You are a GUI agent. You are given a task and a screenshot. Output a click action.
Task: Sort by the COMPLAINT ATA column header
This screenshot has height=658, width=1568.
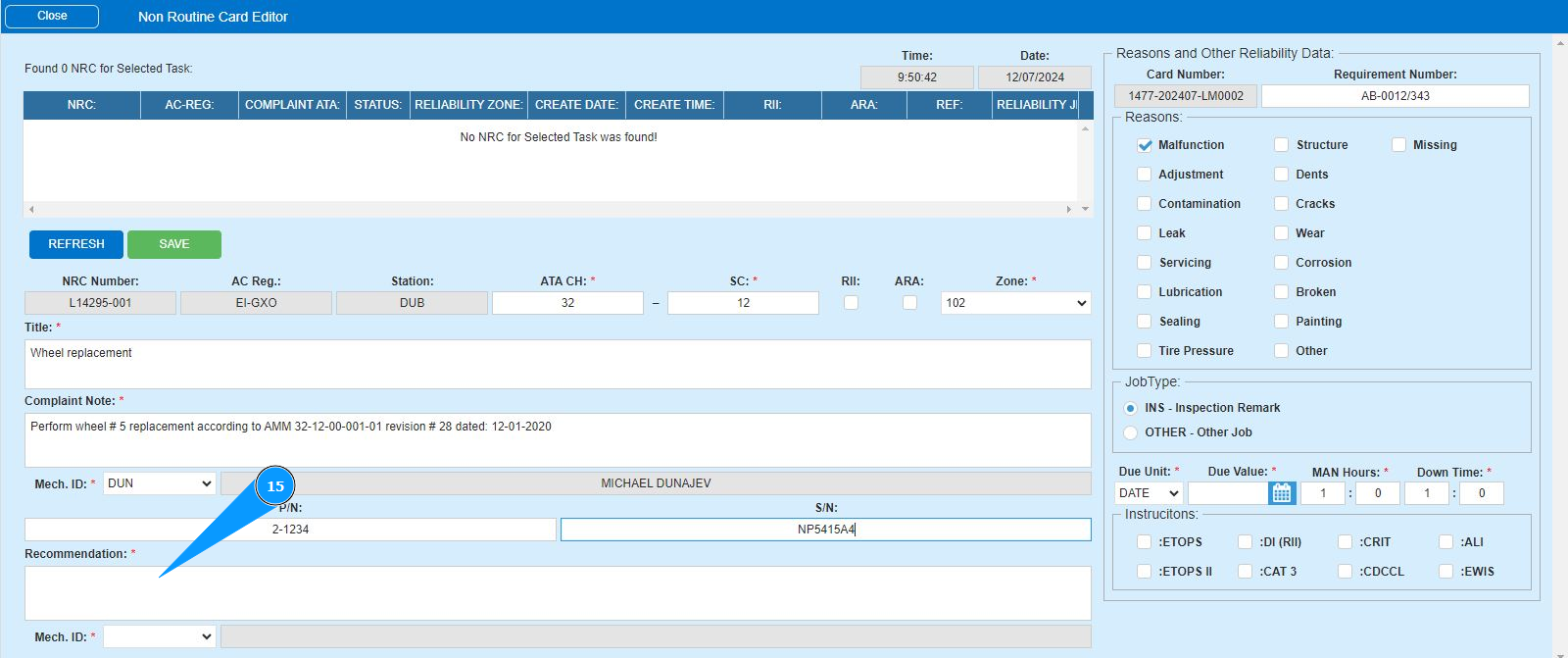(x=292, y=105)
